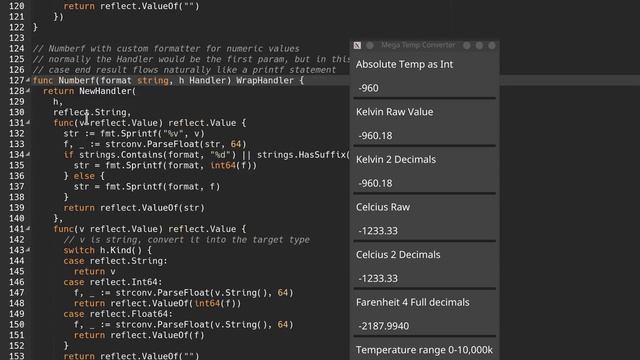This screenshot has width=640, height=360.
Task: Click the "Absolute Temp as Int" label
Action: tap(404, 64)
